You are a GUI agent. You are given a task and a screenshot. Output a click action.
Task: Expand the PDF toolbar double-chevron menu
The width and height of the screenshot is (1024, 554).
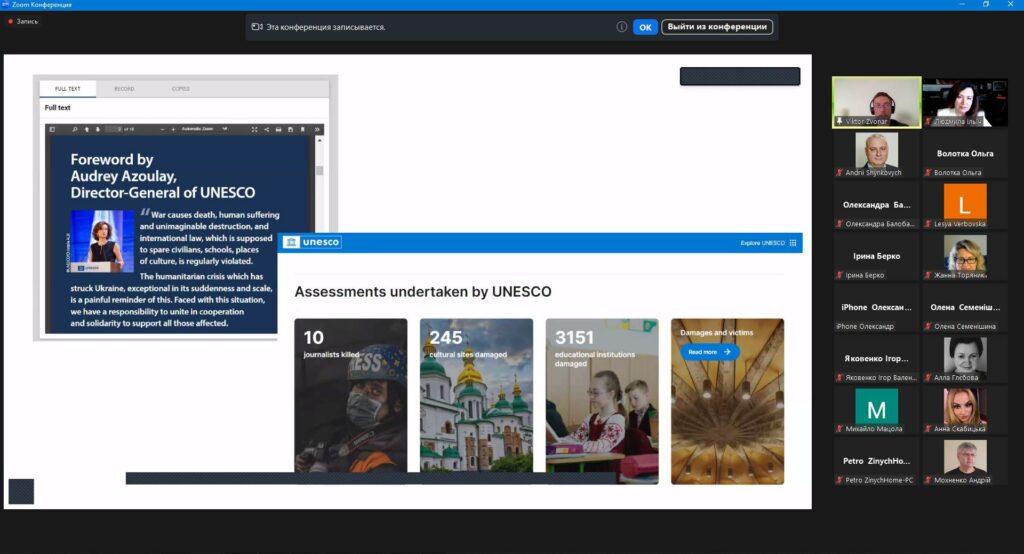point(317,129)
